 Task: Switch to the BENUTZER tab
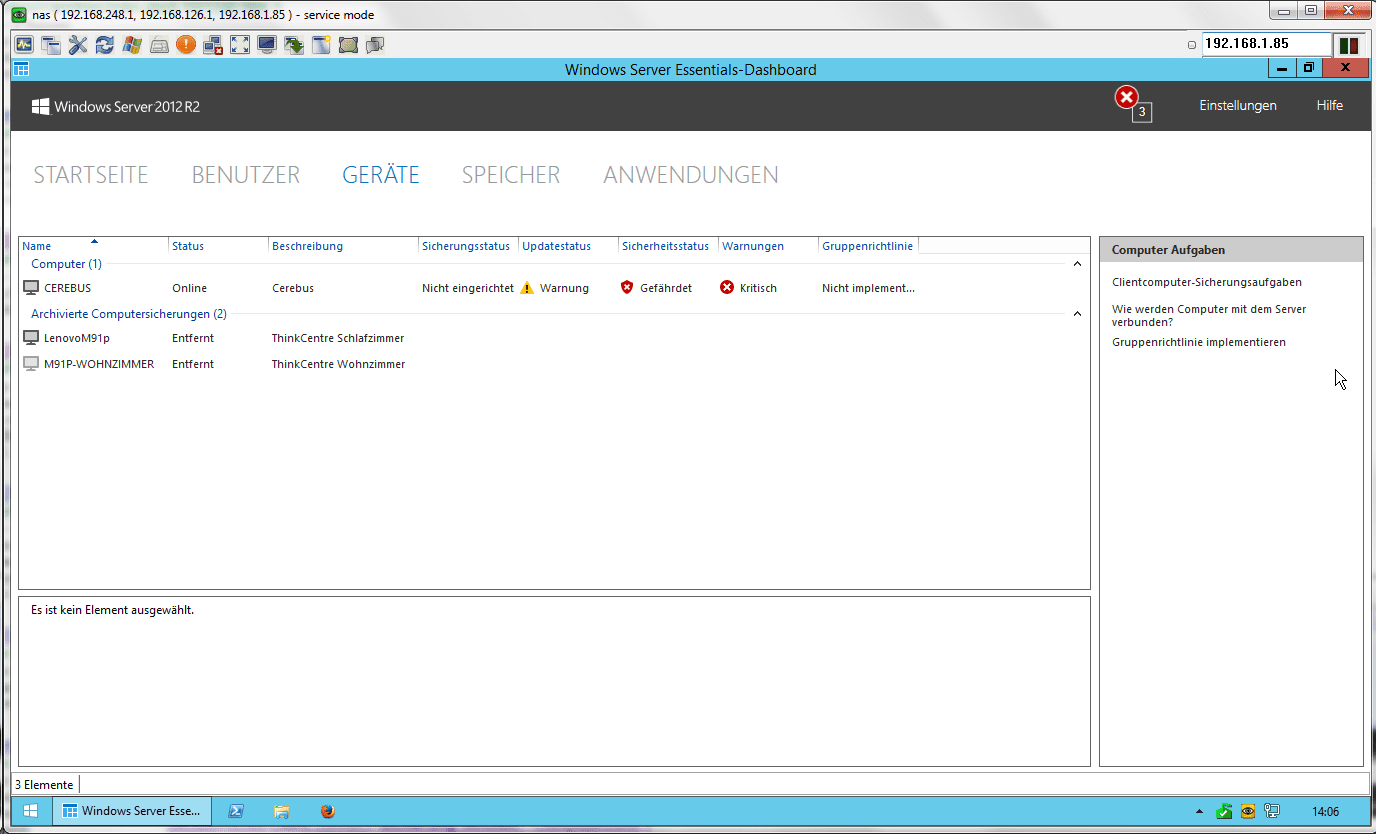coord(246,175)
